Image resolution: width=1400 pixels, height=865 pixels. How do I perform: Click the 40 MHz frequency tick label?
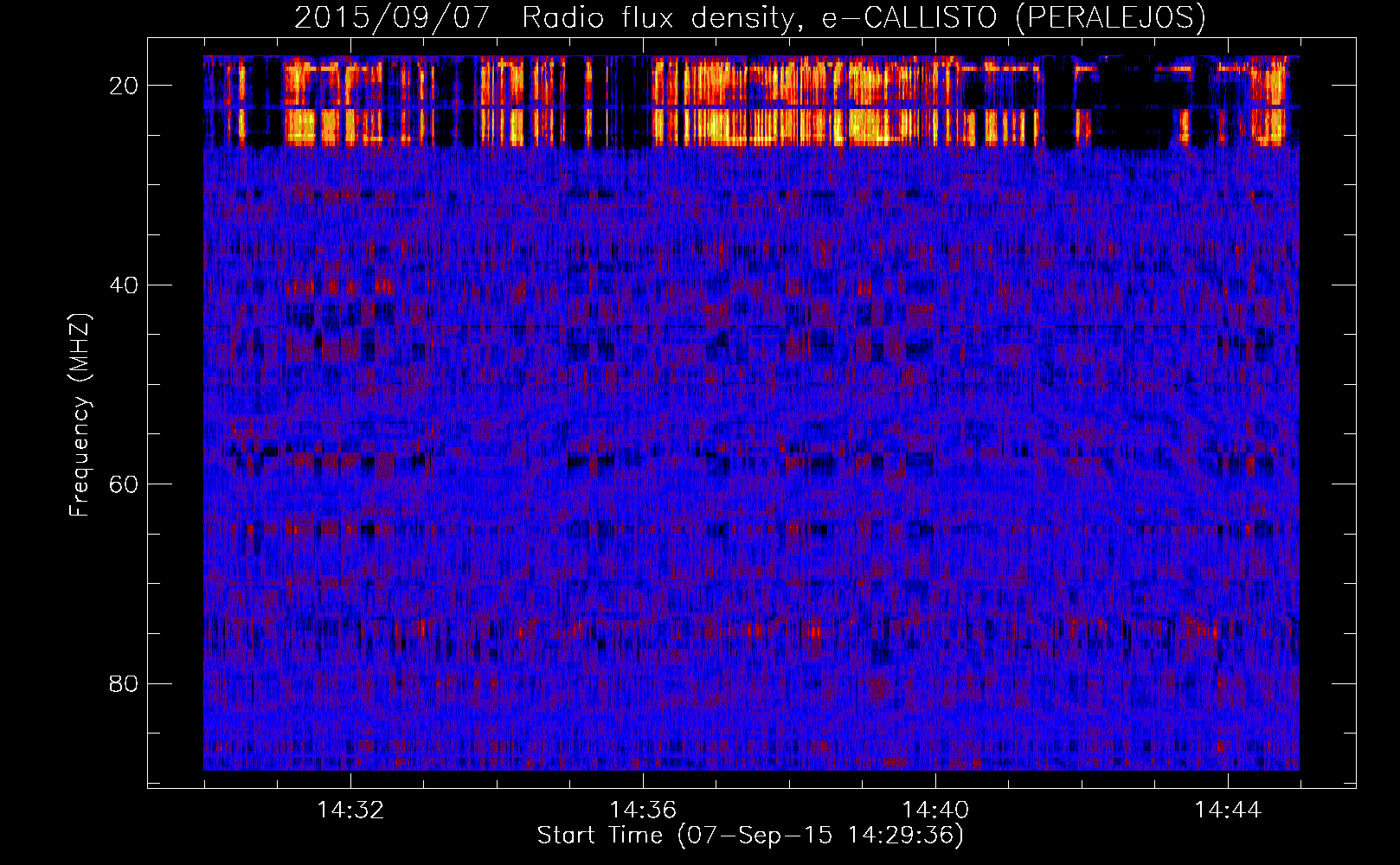point(125,285)
